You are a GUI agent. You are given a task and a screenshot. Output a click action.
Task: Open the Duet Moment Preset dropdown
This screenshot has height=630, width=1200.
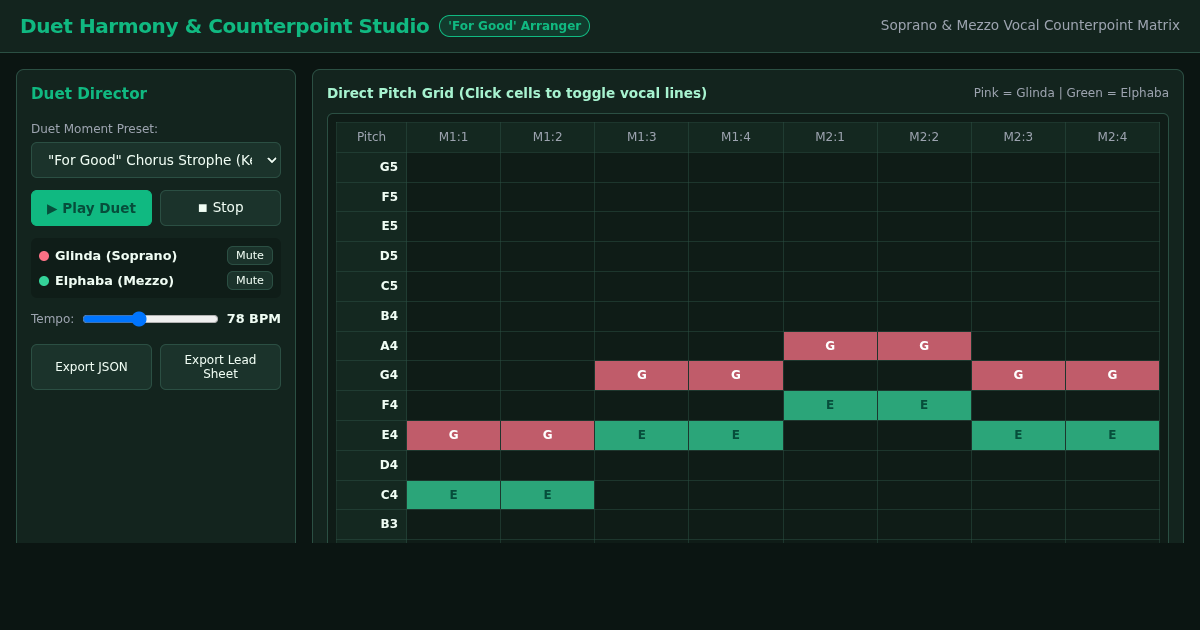(x=156, y=160)
